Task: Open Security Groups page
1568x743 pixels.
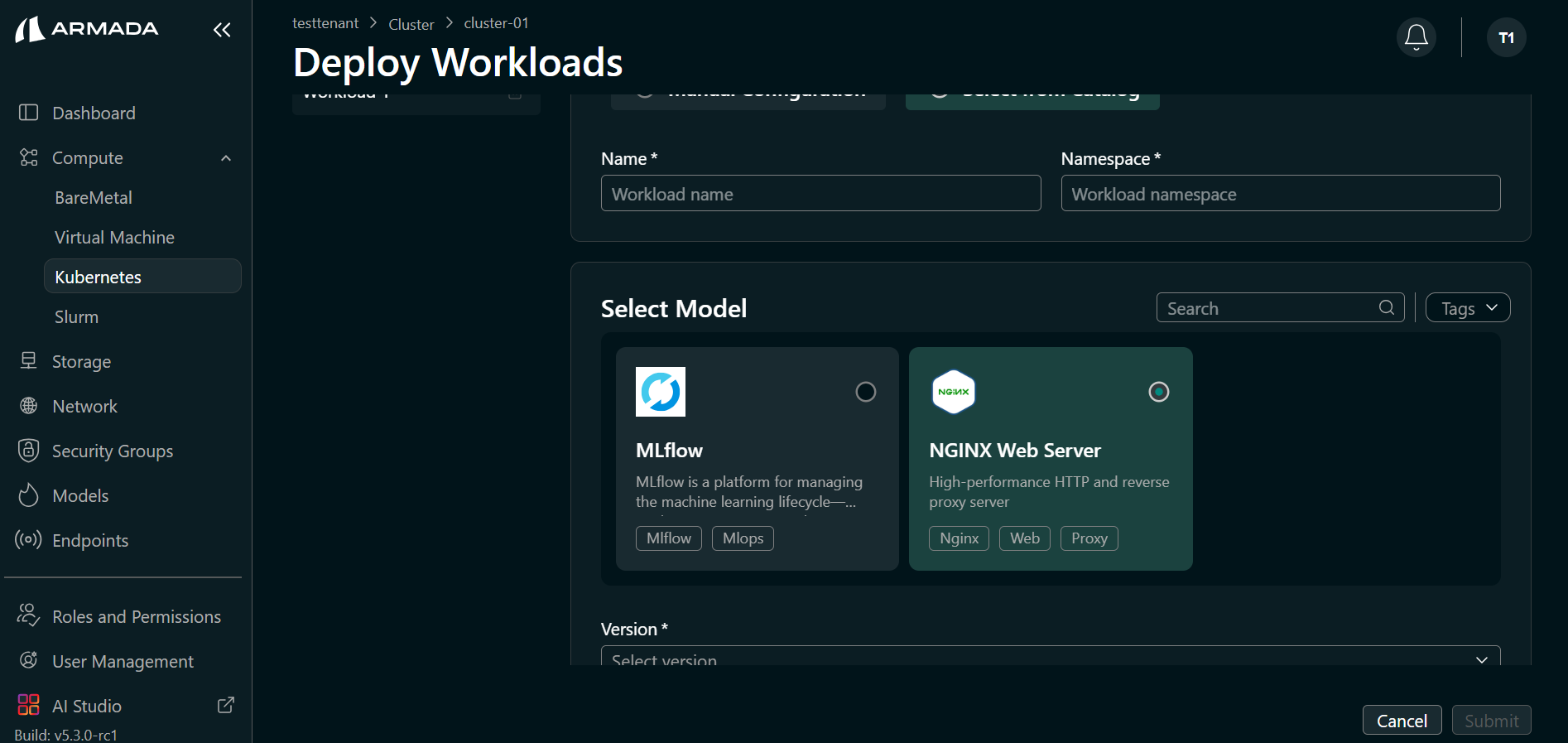Action: [113, 451]
